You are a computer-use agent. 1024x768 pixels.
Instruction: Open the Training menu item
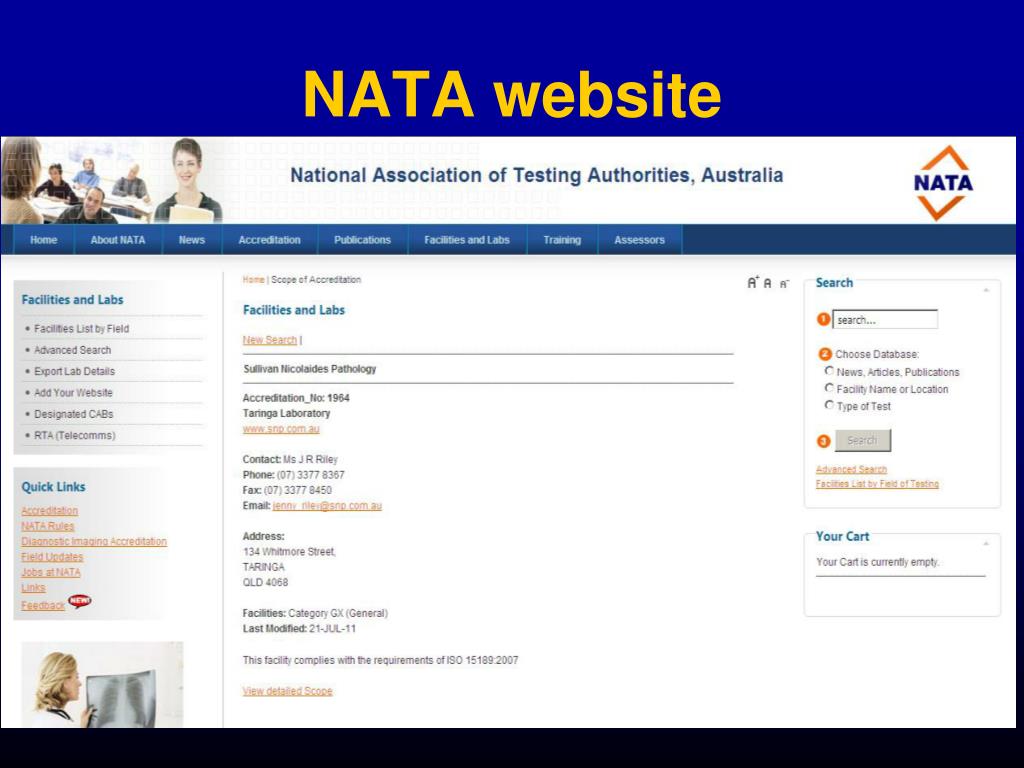tap(562, 240)
